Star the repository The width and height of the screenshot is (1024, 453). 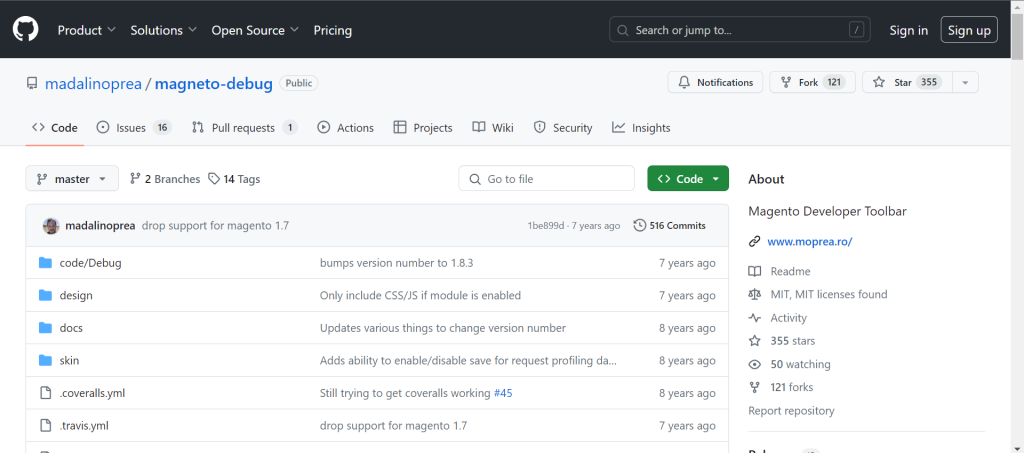(908, 82)
